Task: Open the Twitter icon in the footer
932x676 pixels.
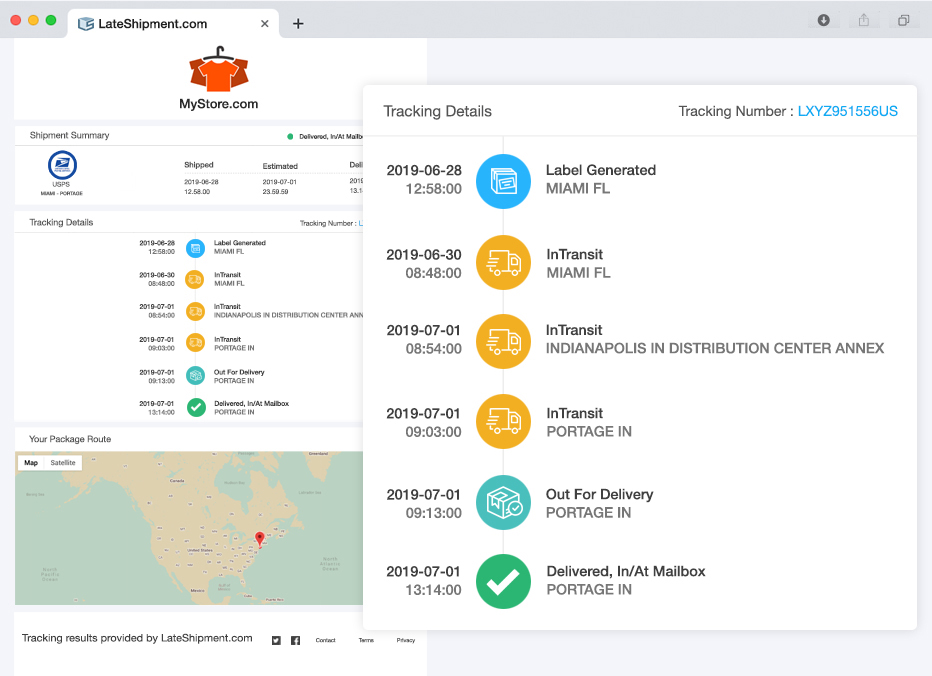Action: (276, 640)
